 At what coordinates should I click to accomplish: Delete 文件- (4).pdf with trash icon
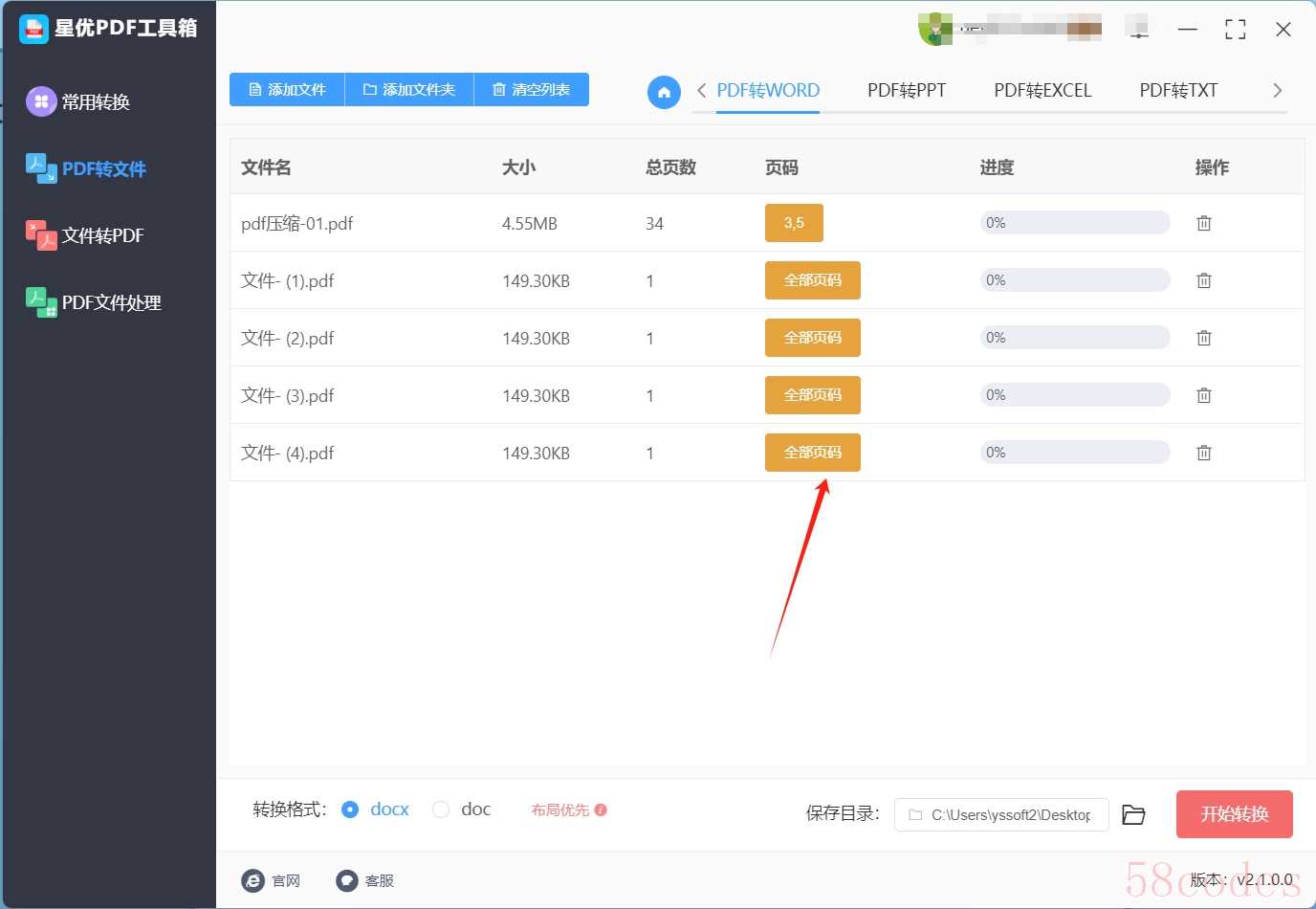click(1204, 453)
